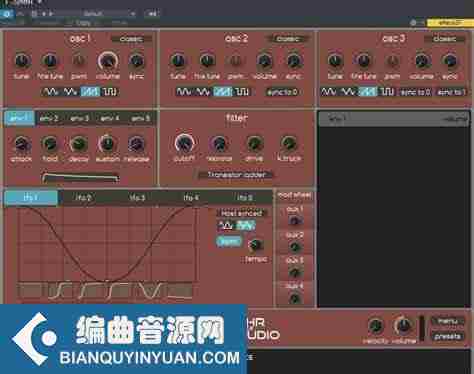Select the square waveform for osc 1

pyautogui.click(x=109, y=92)
